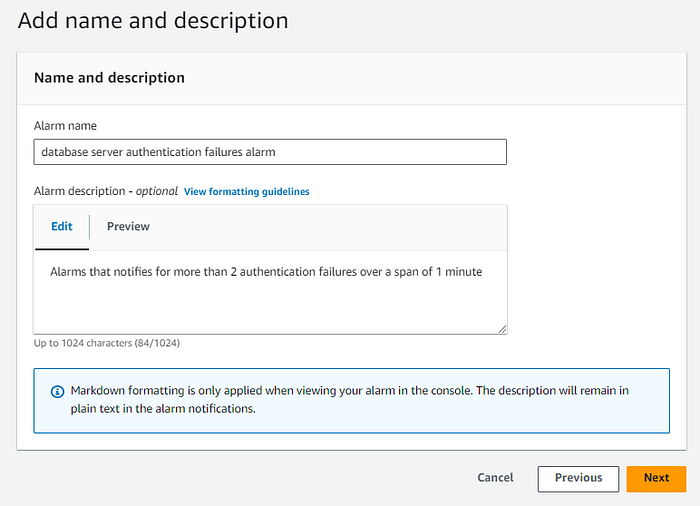Image resolution: width=700 pixels, height=506 pixels.
Task: Click the divider between Edit and Preview
Action: [89, 227]
